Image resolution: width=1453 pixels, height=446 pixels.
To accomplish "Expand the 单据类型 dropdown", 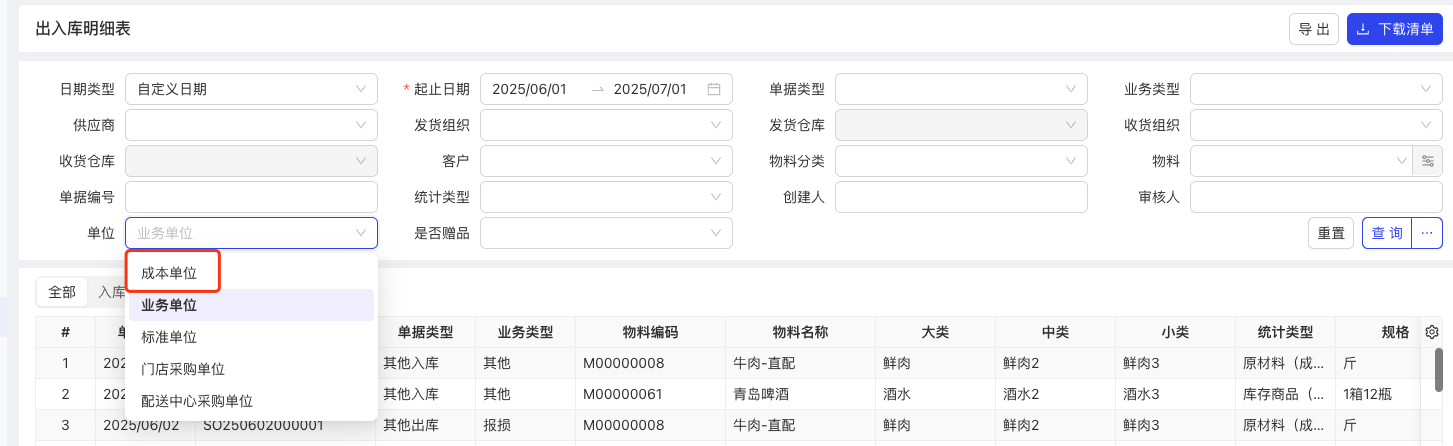I will 961,89.
